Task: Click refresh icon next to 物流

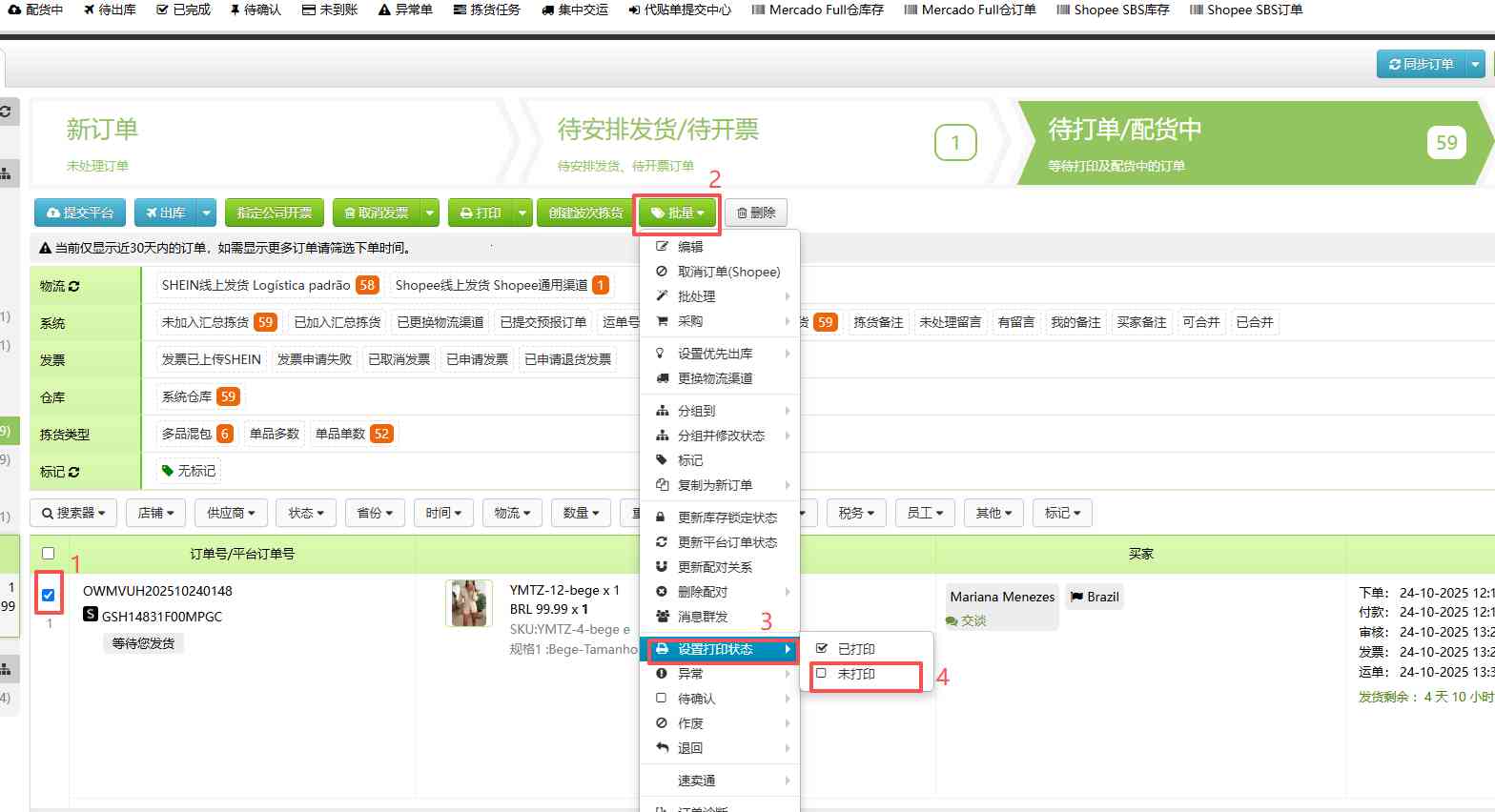Action: (x=74, y=286)
